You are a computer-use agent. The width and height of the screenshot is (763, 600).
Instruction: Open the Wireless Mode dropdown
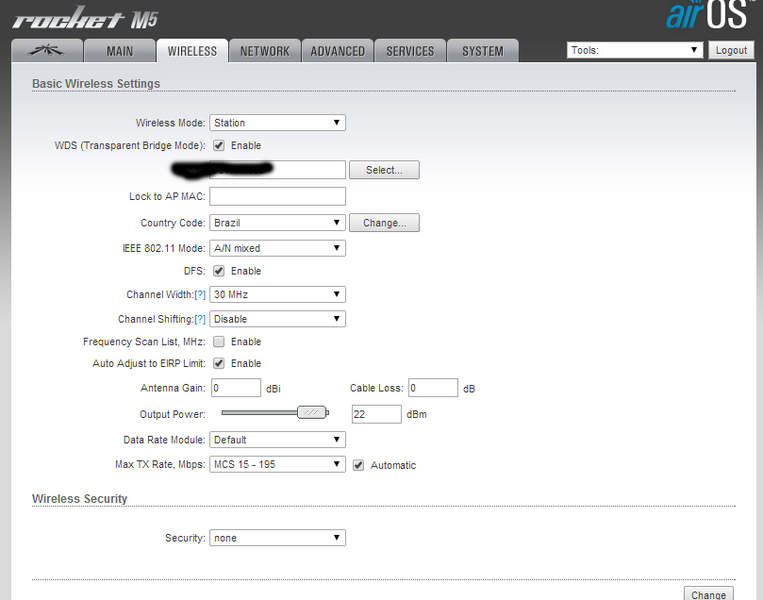pyautogui.click(x=277, y=123)
